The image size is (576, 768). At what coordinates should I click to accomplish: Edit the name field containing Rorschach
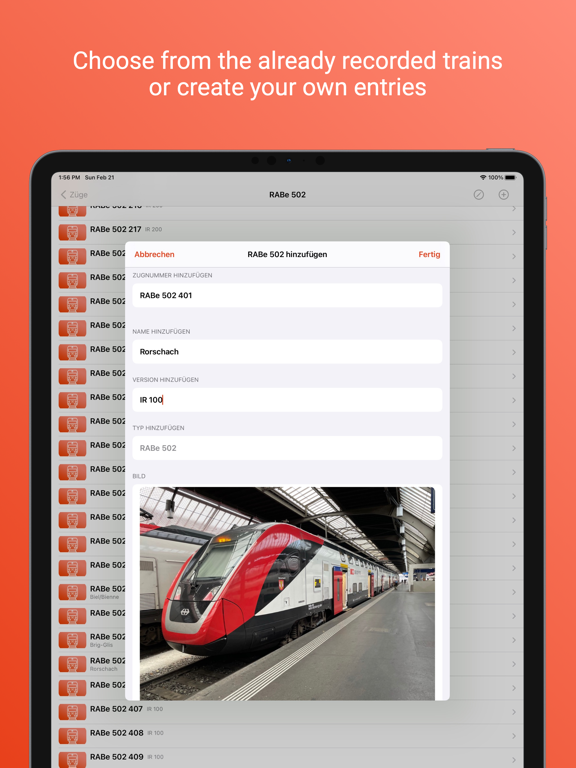pyautogui.click(x=287, y=352)
